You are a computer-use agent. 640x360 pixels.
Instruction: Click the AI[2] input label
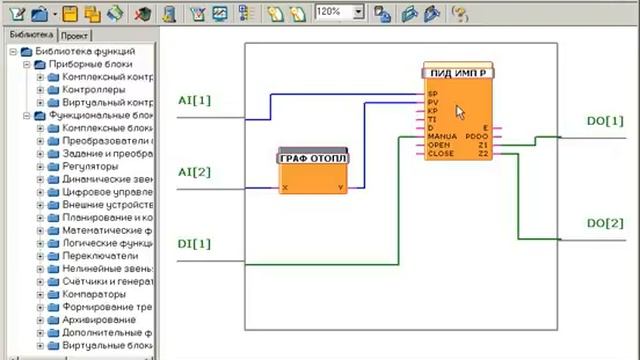194,172
